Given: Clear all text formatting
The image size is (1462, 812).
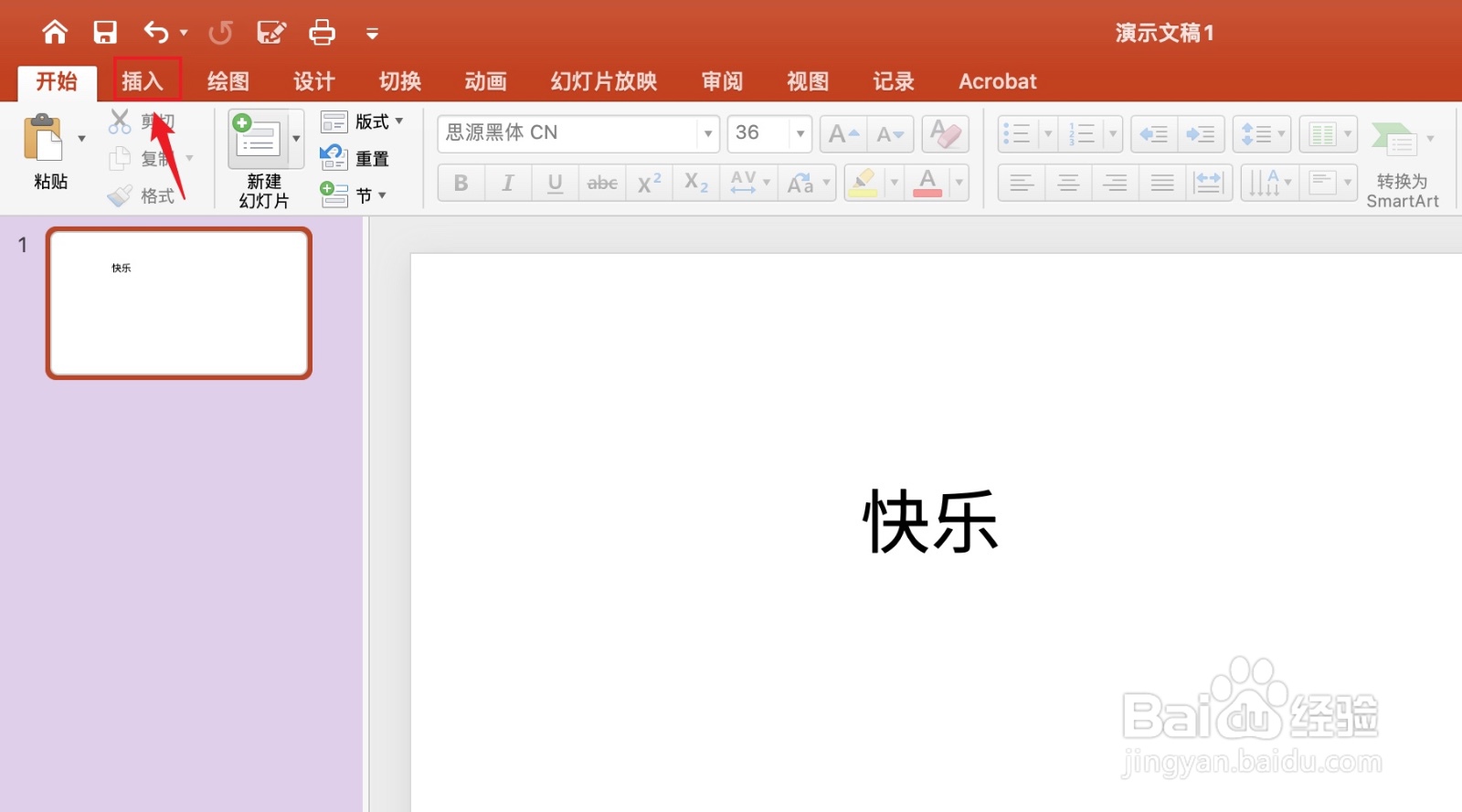Looking at the screenshot, I should [946, 134].
